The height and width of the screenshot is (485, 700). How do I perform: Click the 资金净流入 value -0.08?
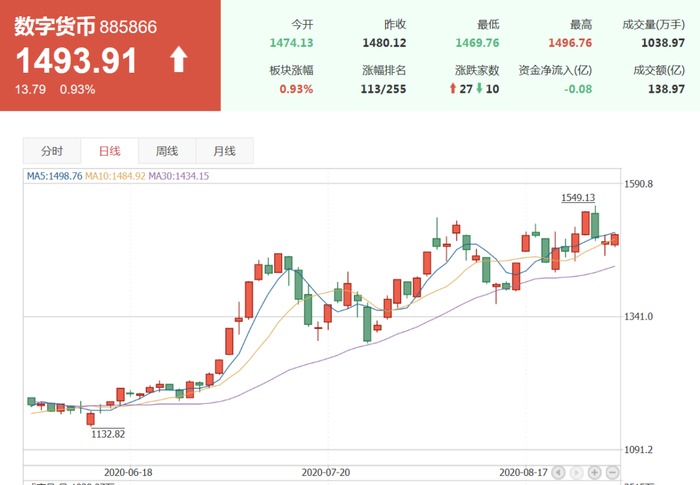578,89
